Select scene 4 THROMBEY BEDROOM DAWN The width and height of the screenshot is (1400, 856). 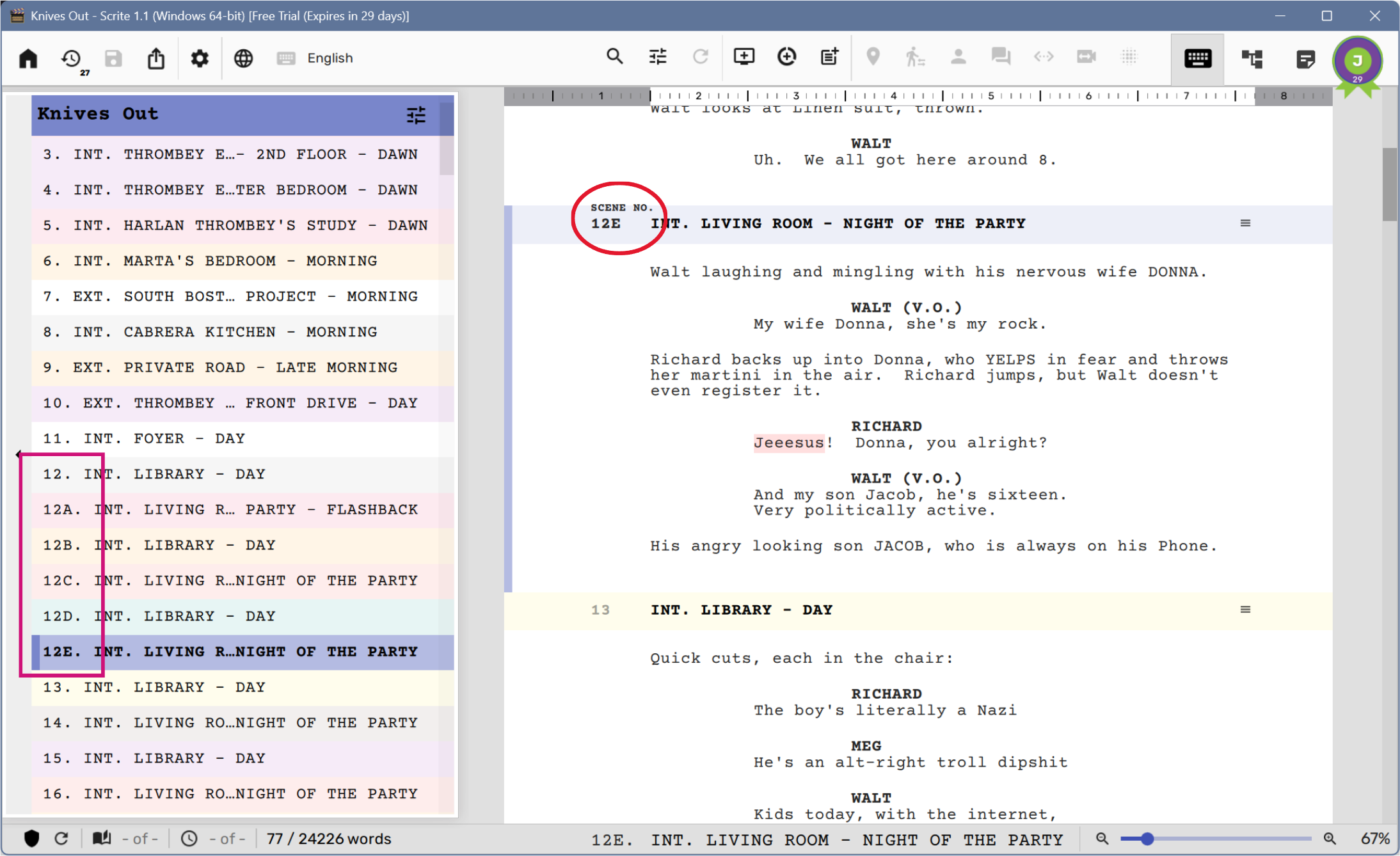click(x=235, y=190)
